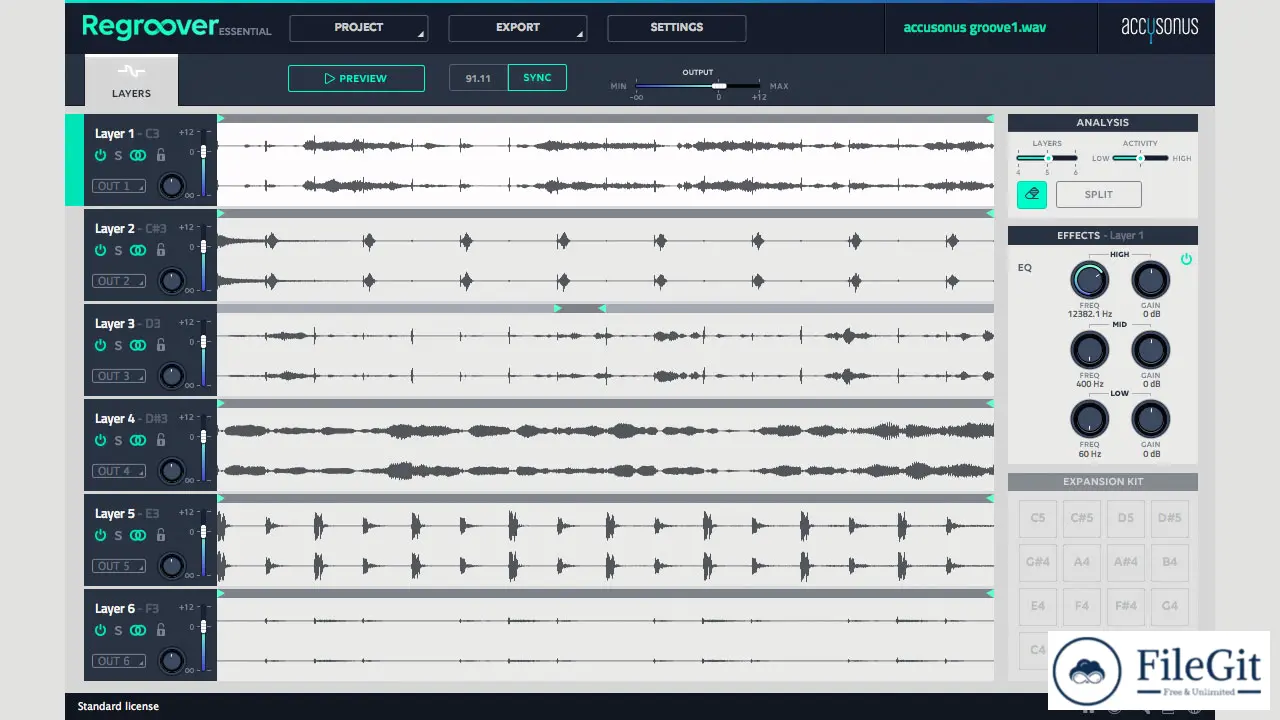
Task: Toggle the link circles icon on Layer 6
Action: tap(138, 630)
